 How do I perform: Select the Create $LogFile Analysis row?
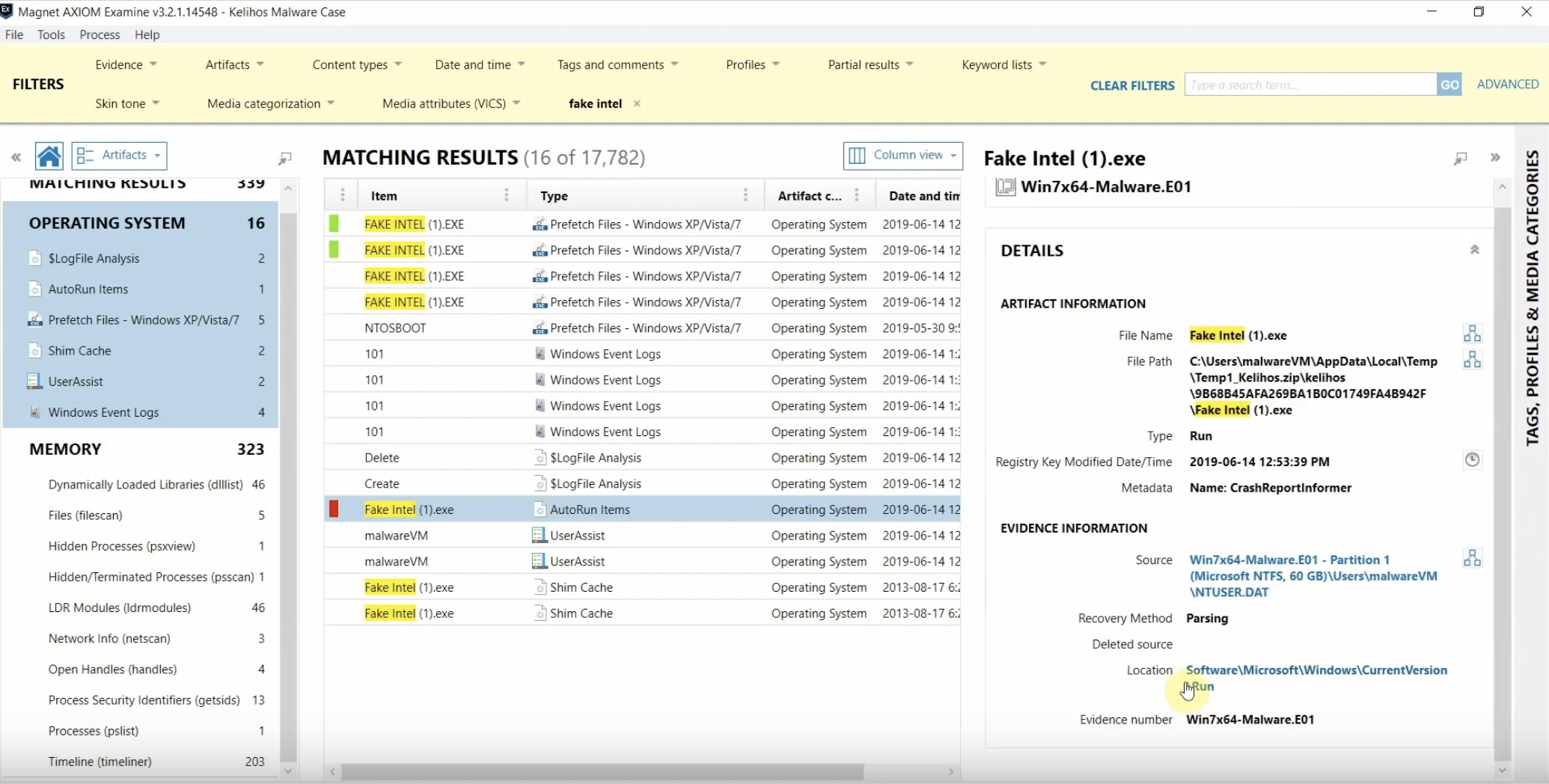click(x=643, y=483)
